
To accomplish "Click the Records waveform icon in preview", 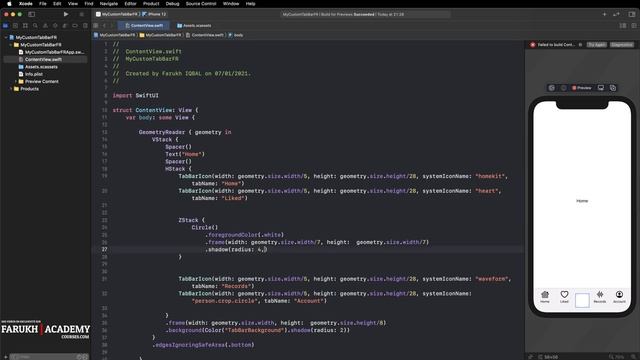I will click(600, 294).
